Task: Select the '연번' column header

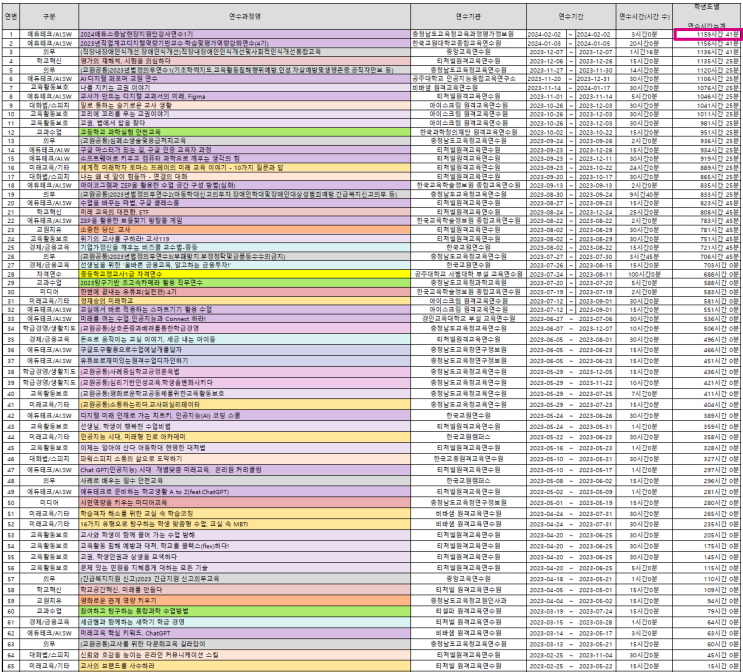Action: (10, 16)
